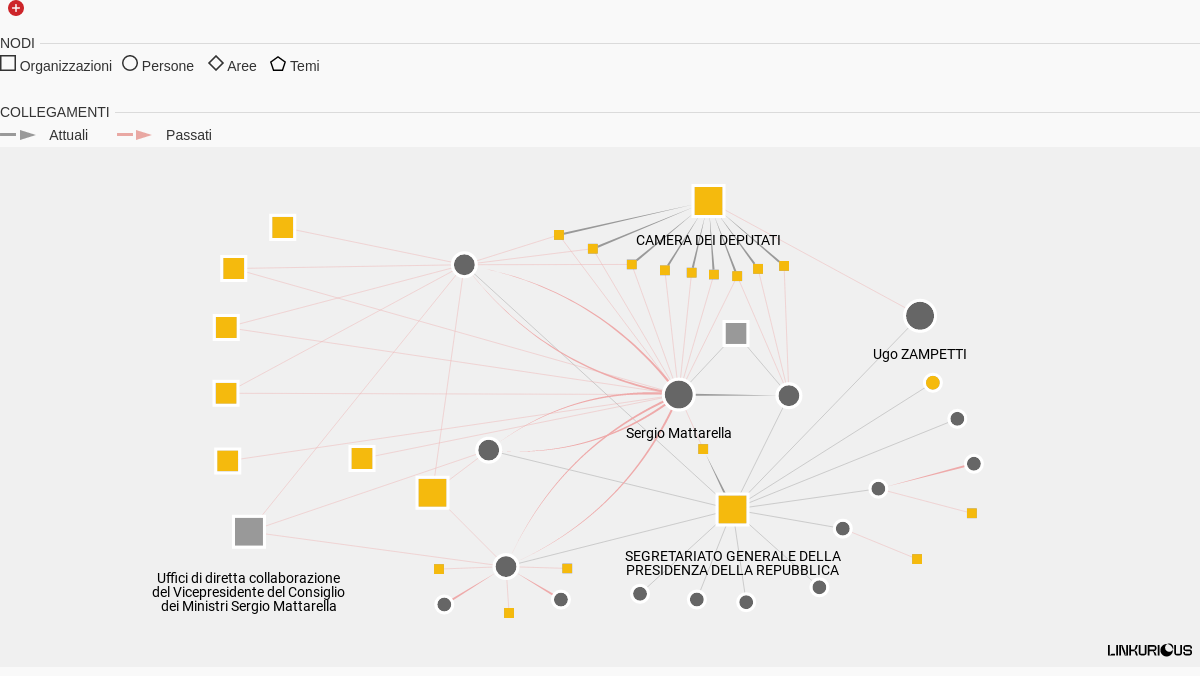This screenshot has height=676, width=1200.
Task: Click the gray square node above Sergio Mattarella
Action: [x=736, y=334]
